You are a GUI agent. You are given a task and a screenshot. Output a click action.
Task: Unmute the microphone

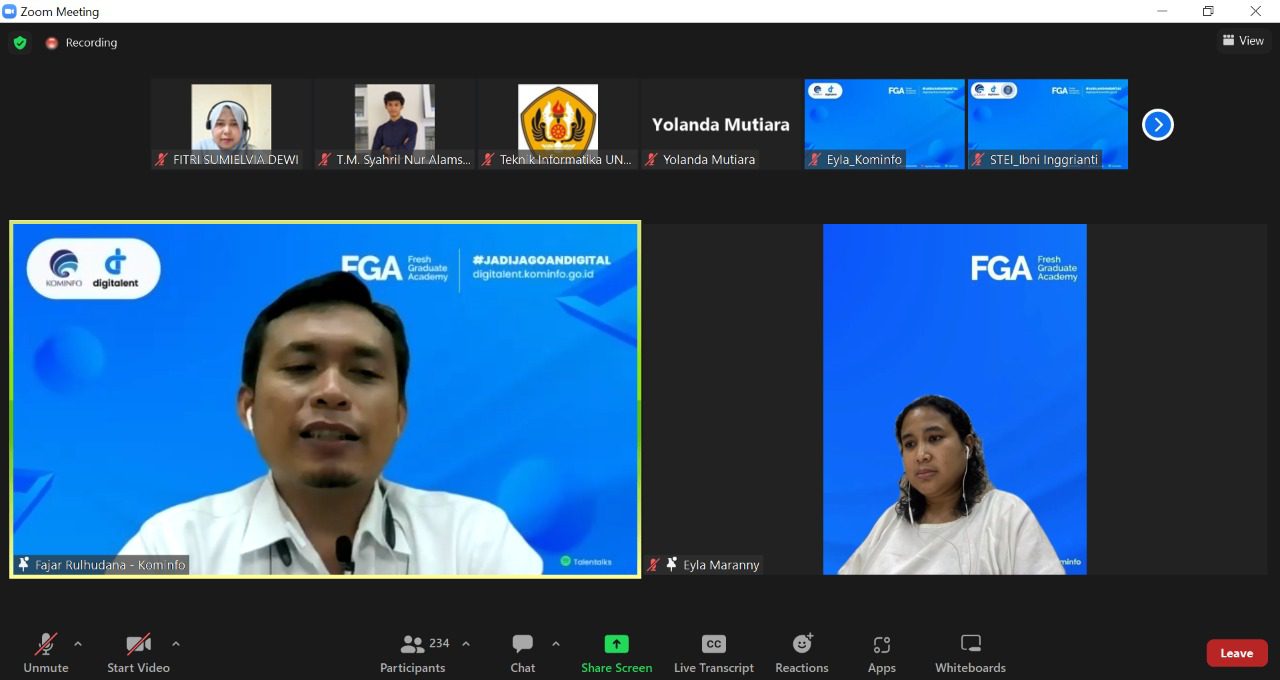pos(46,653)
